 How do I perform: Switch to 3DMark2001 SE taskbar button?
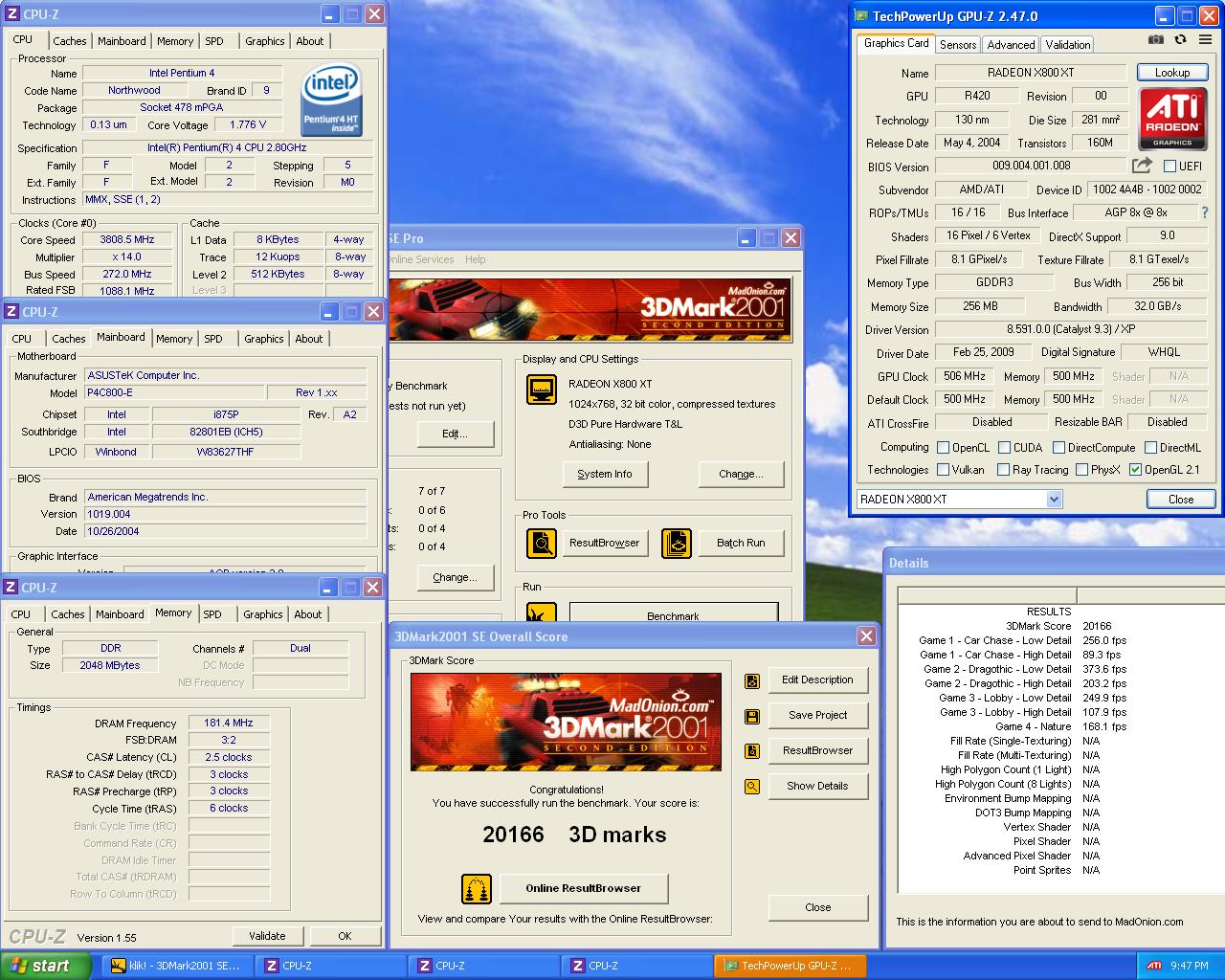176,966
